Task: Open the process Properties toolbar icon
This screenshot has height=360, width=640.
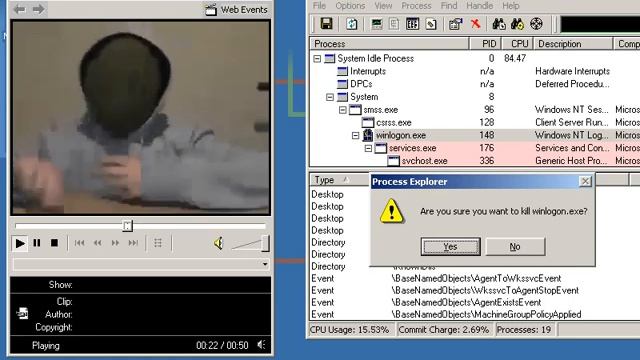Action: [x=456, y=24]
